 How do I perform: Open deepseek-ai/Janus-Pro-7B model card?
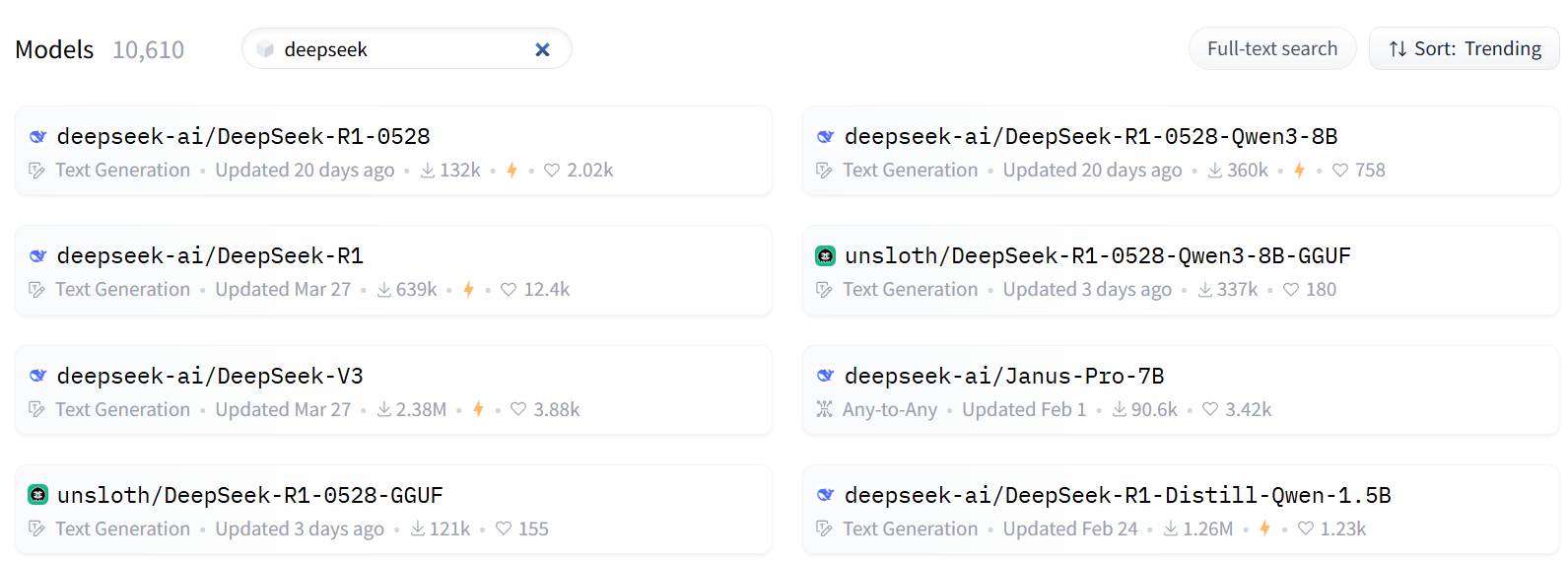pos(1181,390)
